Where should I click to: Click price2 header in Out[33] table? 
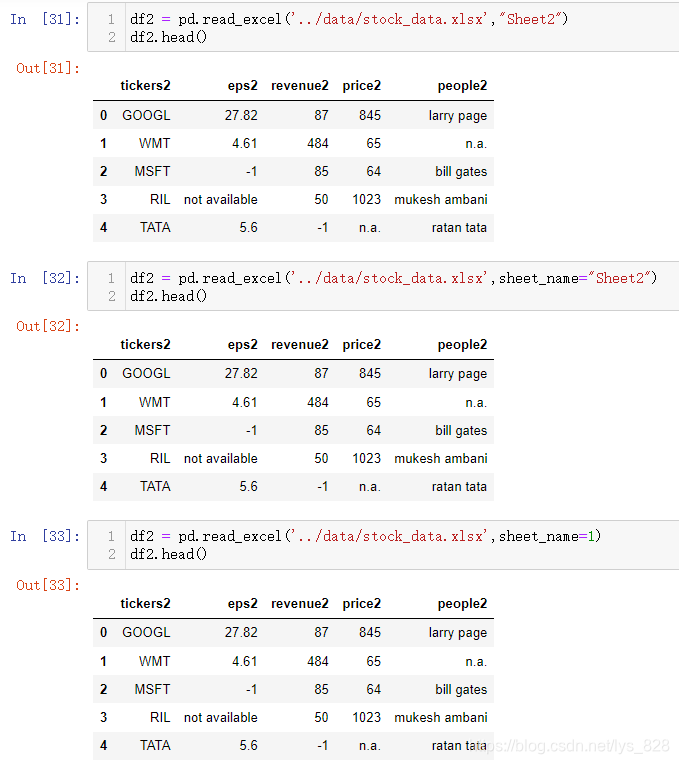click(x=361, y=603)
